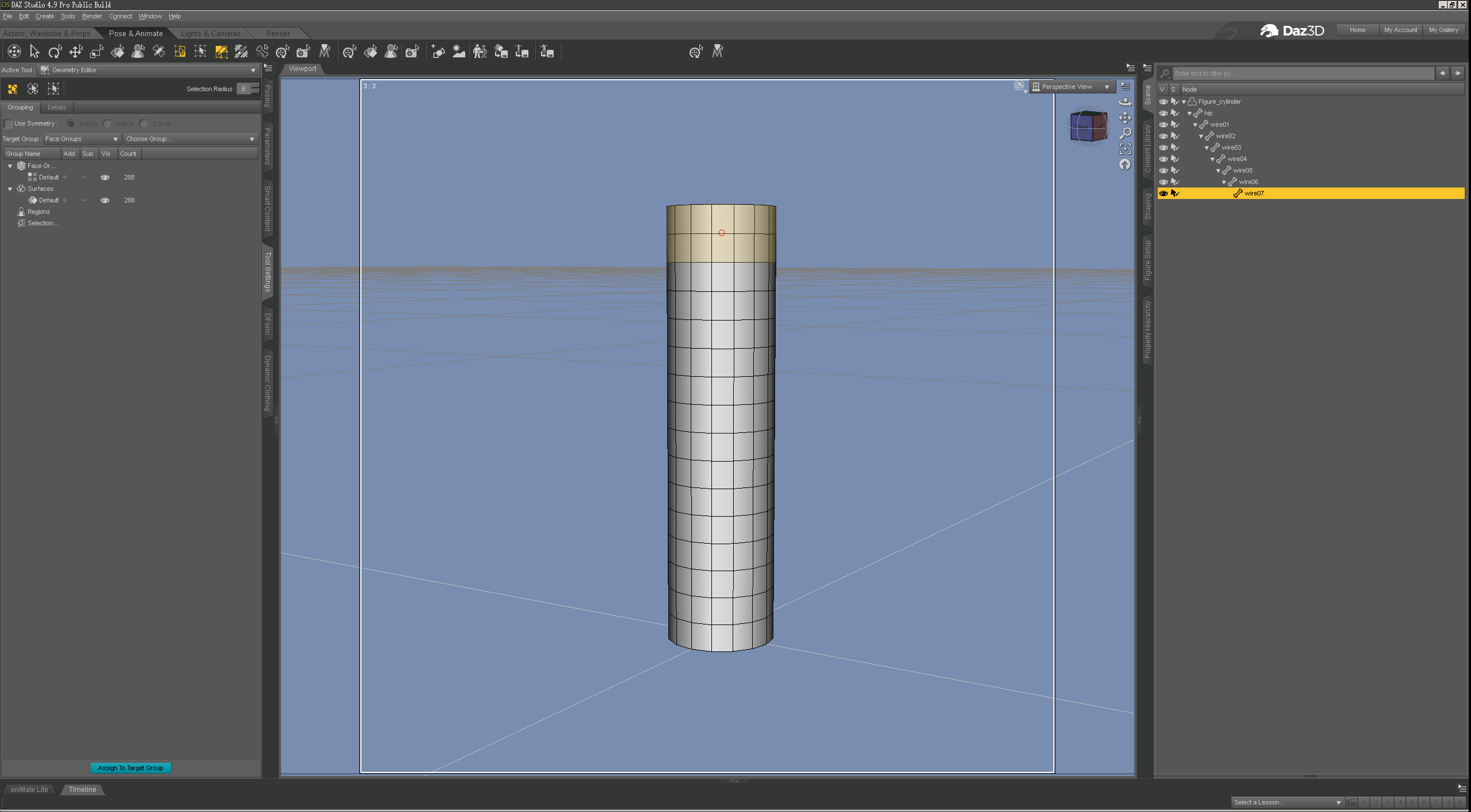Click the viewport Frame selection icon
This screenshot has width=1471, height=812.
1125,149
